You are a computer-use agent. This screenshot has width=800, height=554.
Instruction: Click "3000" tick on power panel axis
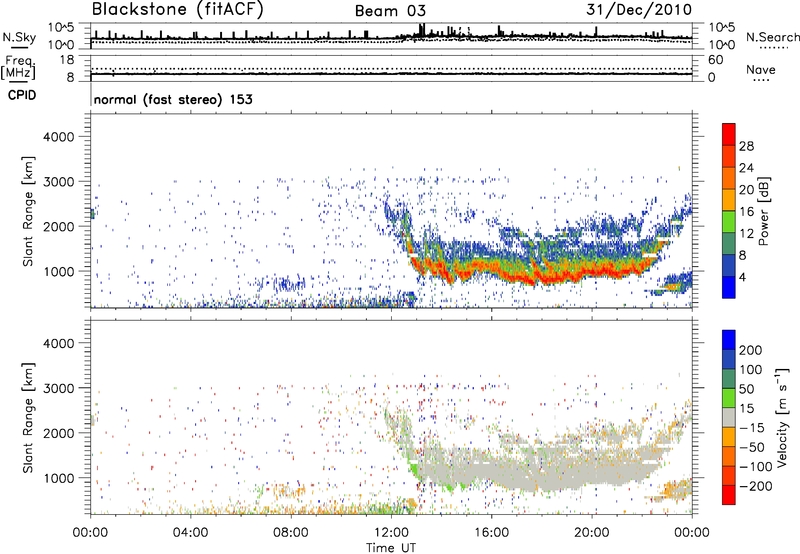tap(59, 182)
